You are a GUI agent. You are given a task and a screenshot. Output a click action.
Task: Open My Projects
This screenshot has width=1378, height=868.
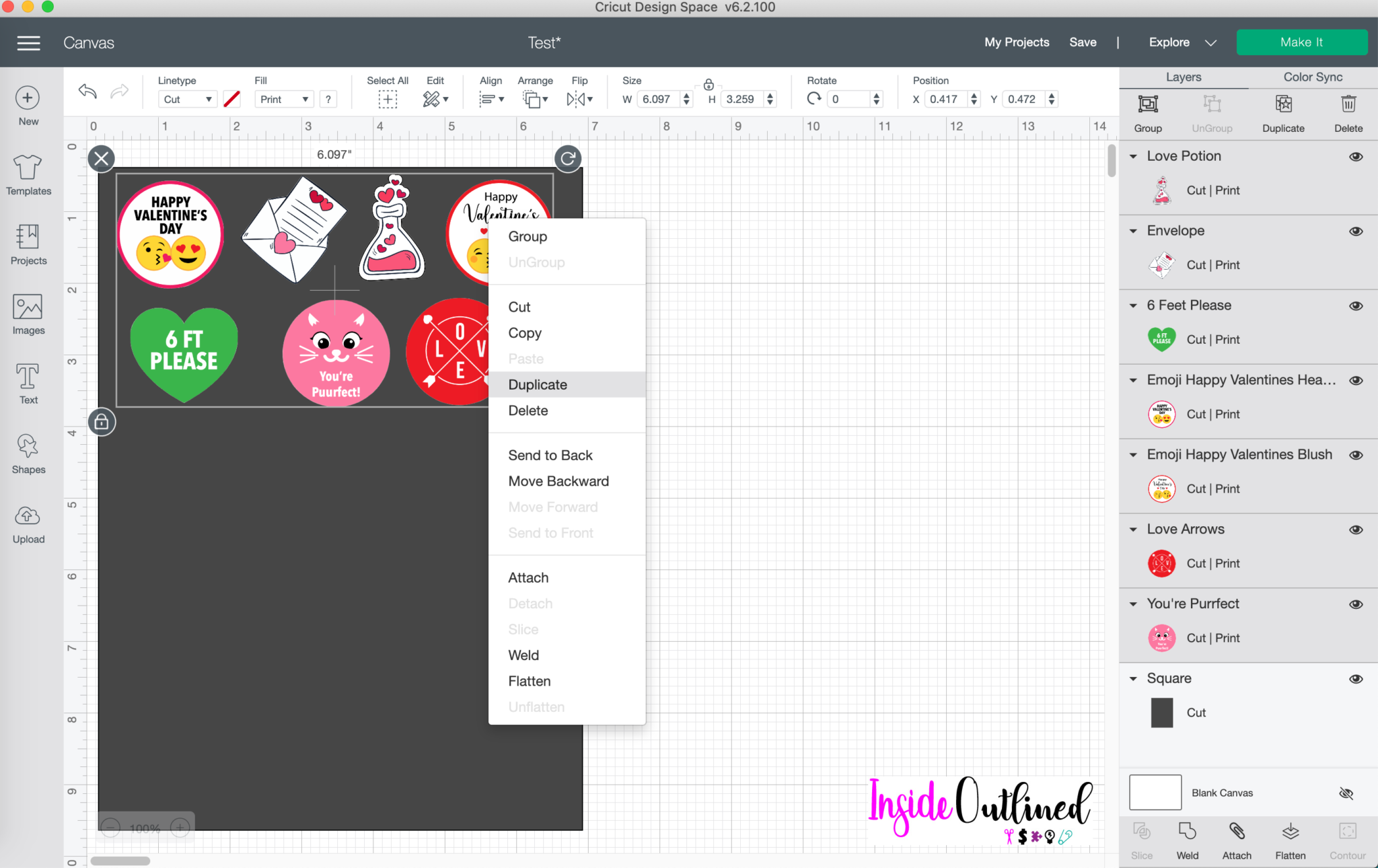1017,42
